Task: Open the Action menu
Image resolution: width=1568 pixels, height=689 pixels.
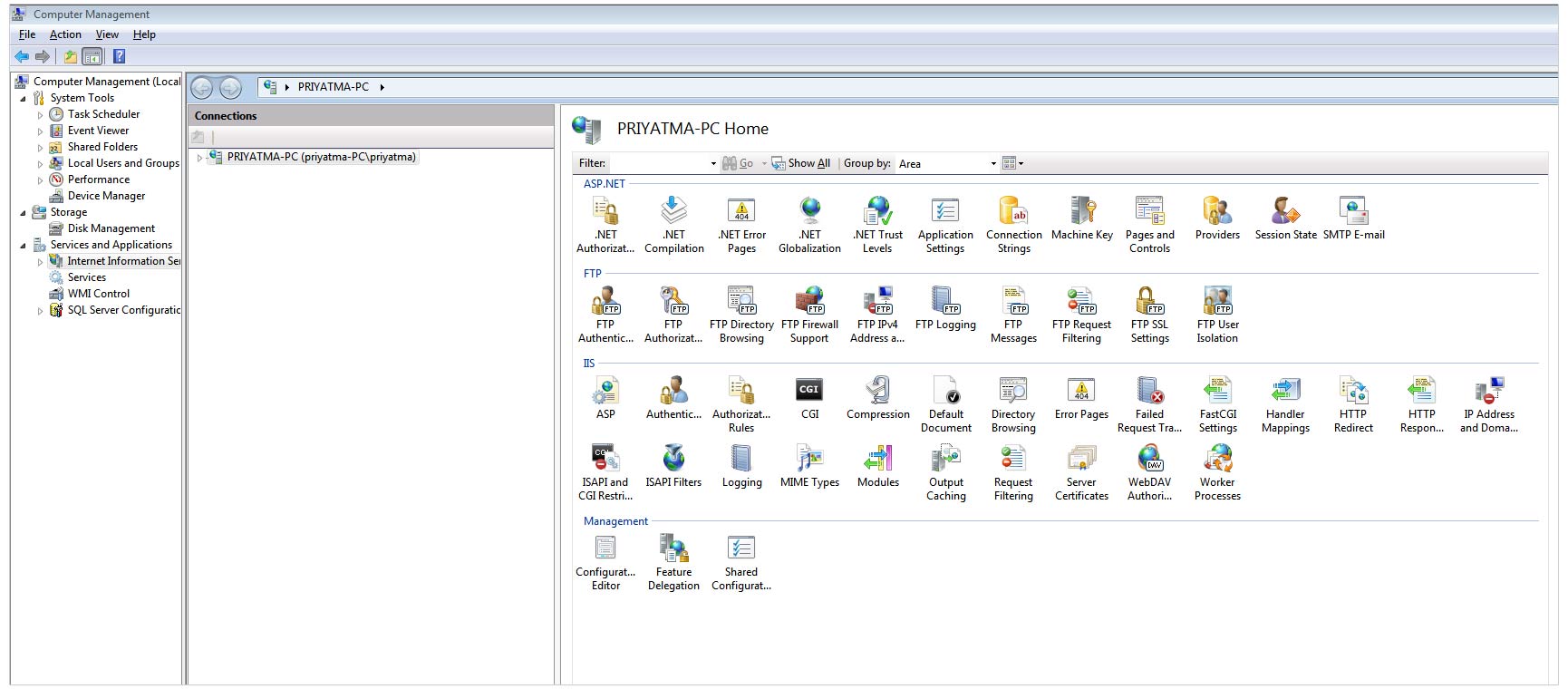Action: pyautogui.click(x=65, y=34)
